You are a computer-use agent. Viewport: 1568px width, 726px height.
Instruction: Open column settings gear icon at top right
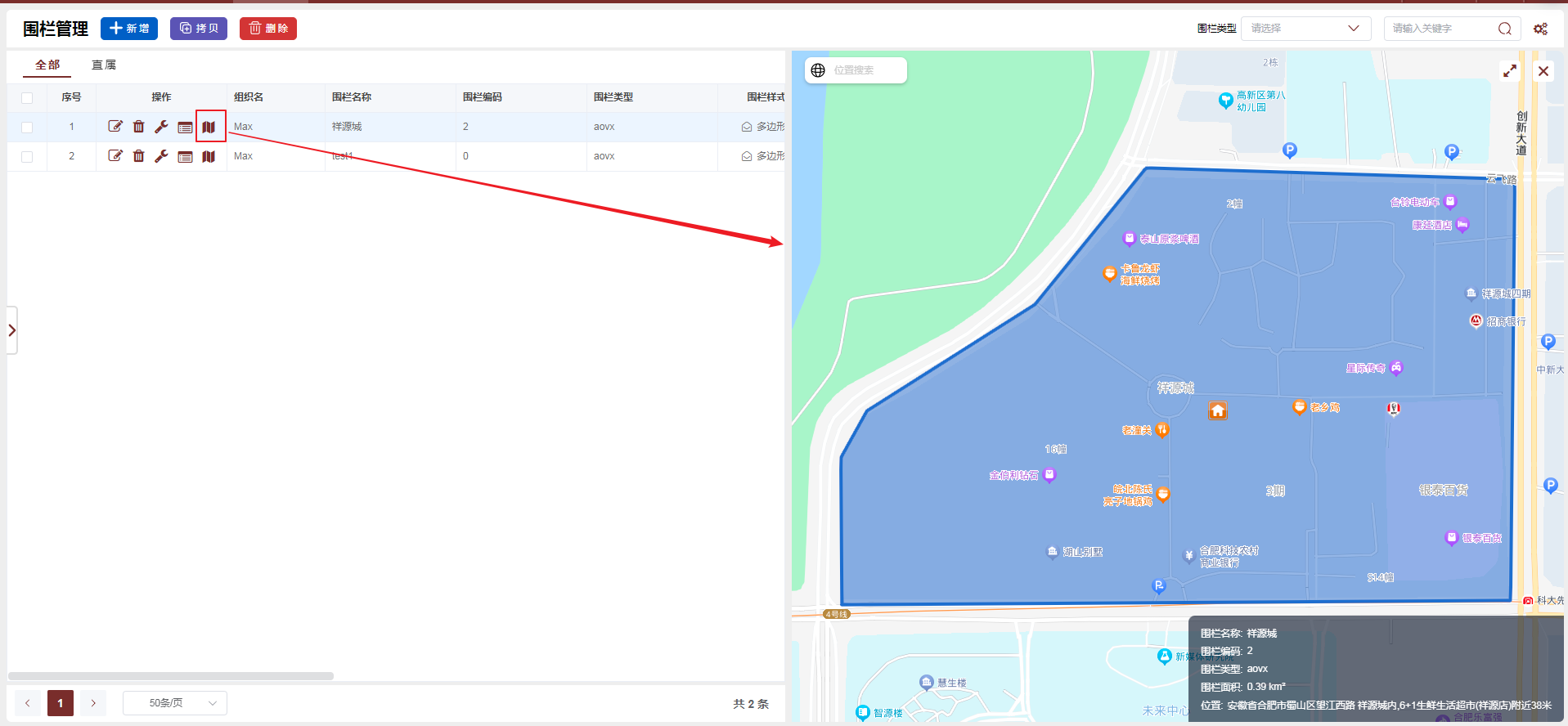tap(1540, 29)
